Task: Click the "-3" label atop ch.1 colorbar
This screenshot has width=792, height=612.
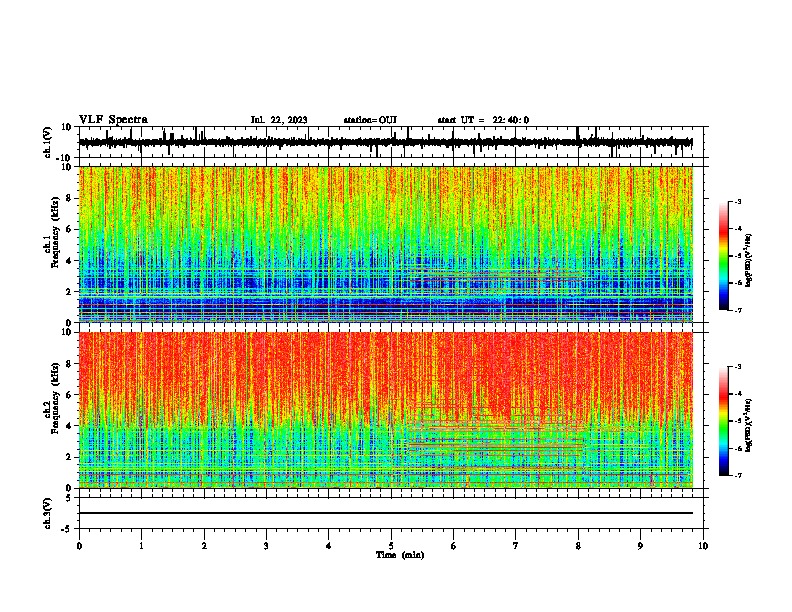Action: (737, 201)
